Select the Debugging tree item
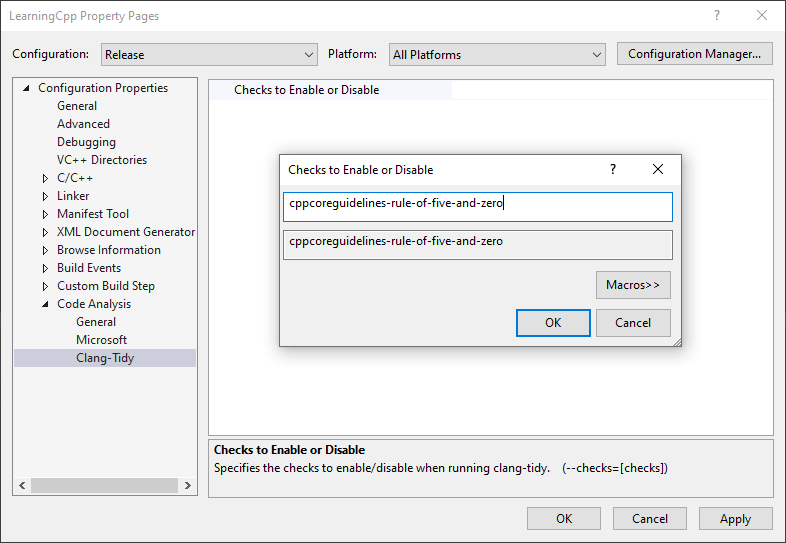This screenshot has width=786, height=543. coord(86,142)
